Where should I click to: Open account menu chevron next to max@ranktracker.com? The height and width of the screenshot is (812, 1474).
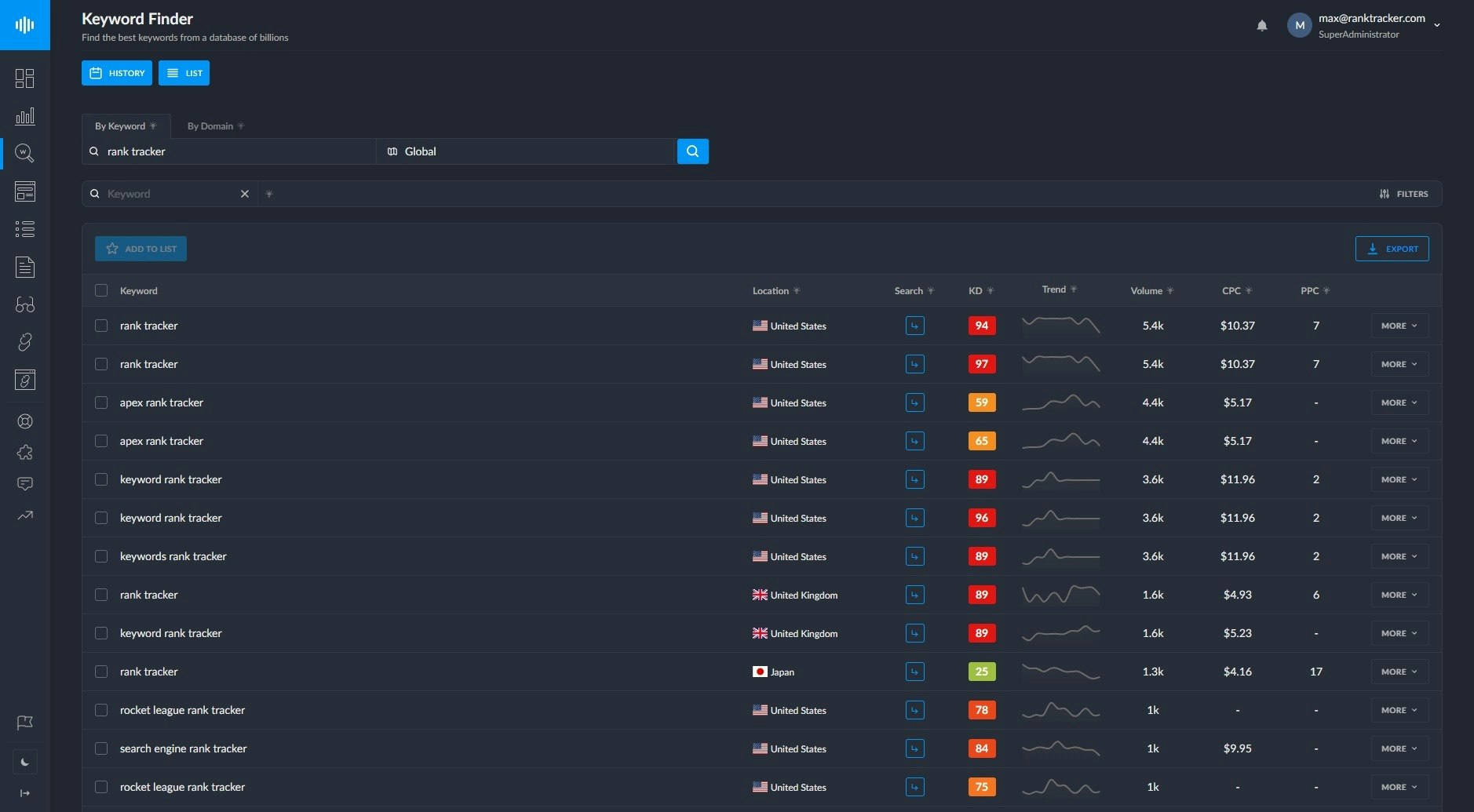point(1437,25)
